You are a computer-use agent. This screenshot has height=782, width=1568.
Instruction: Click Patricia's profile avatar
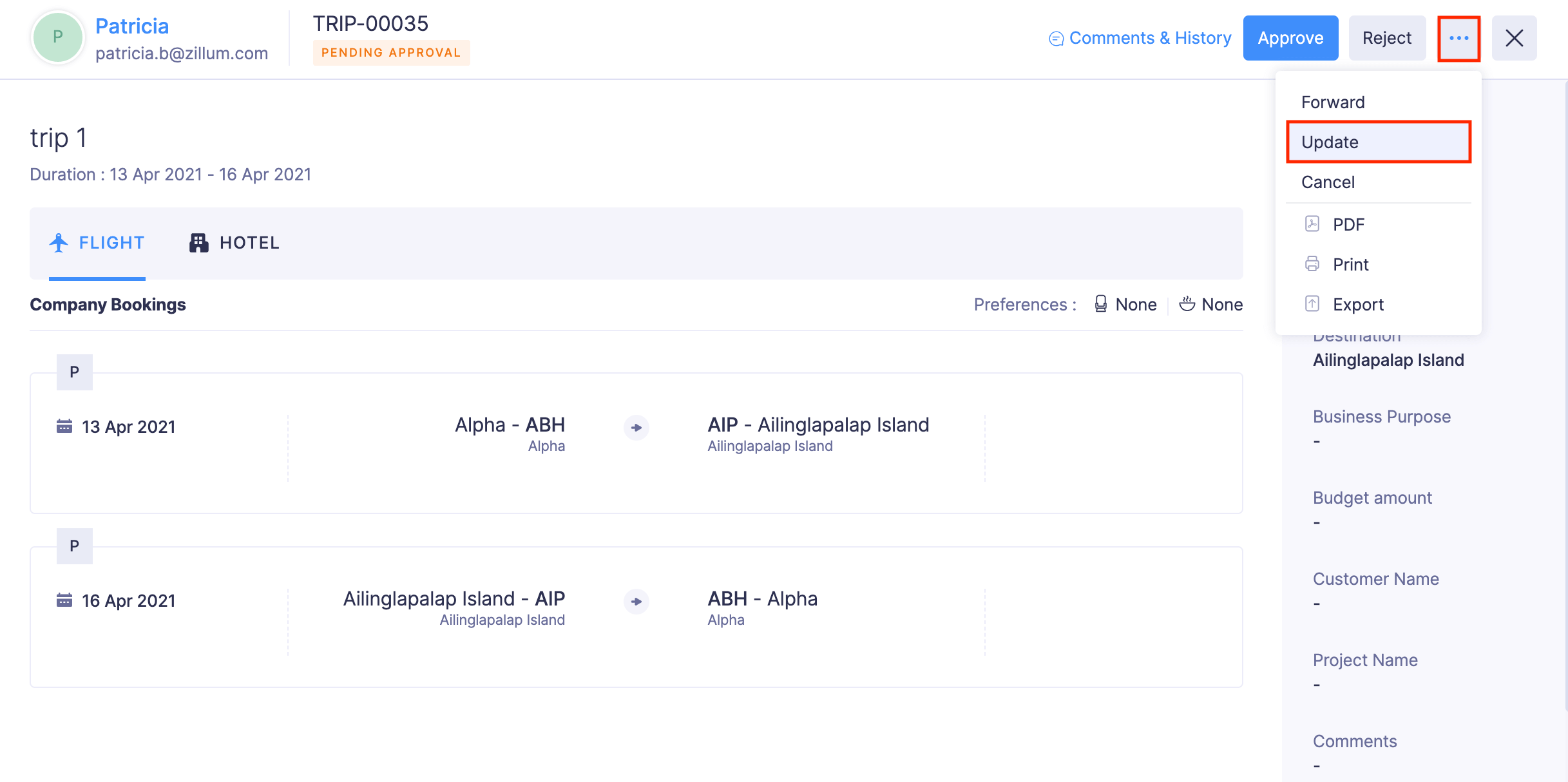click(57, 37)
